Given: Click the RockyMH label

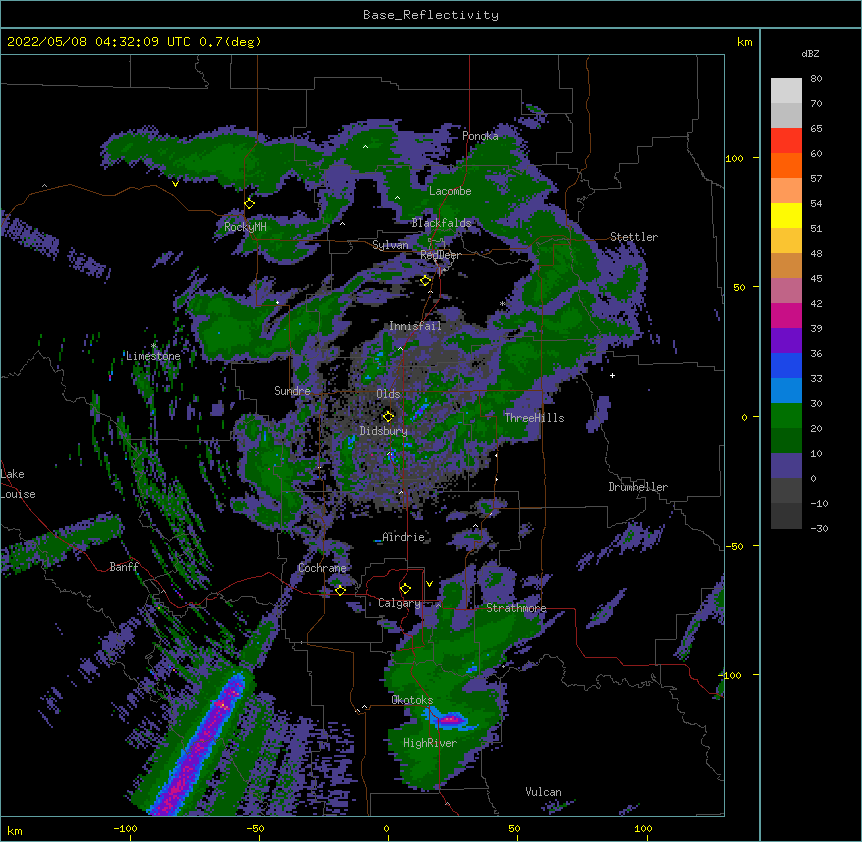Looking at the screenshot, I should 245,227.
